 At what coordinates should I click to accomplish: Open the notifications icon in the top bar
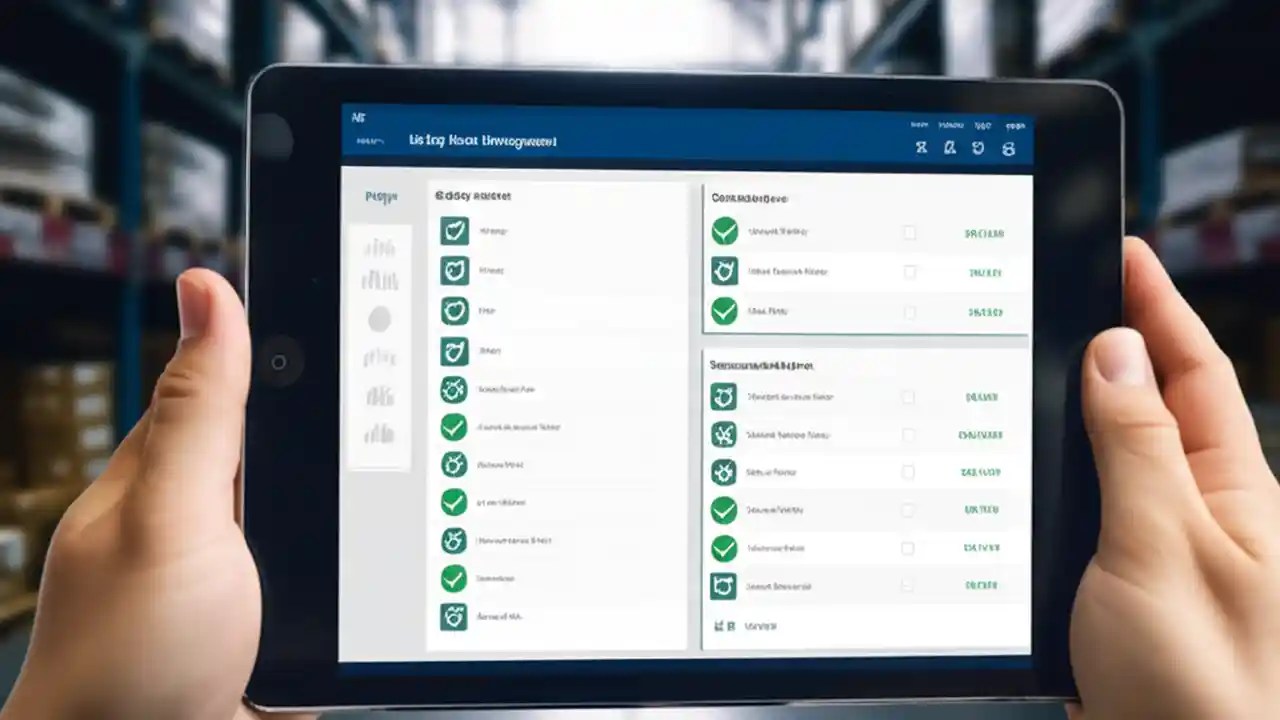tap(950, 147)
